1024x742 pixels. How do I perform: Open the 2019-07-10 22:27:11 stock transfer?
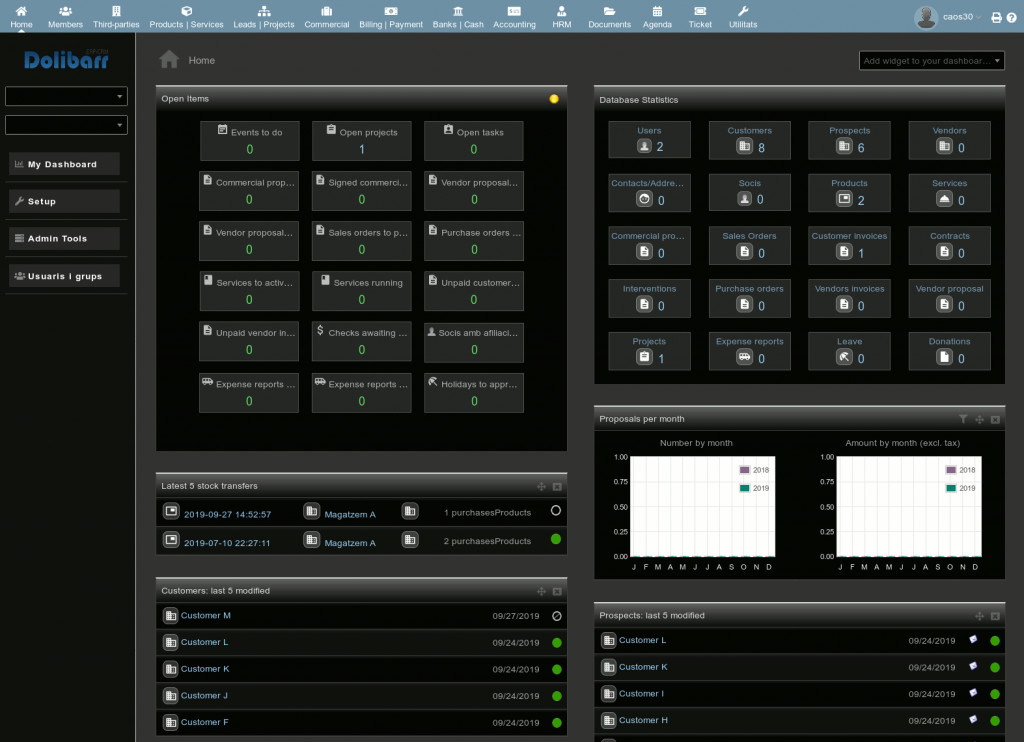tap(227, 543)
